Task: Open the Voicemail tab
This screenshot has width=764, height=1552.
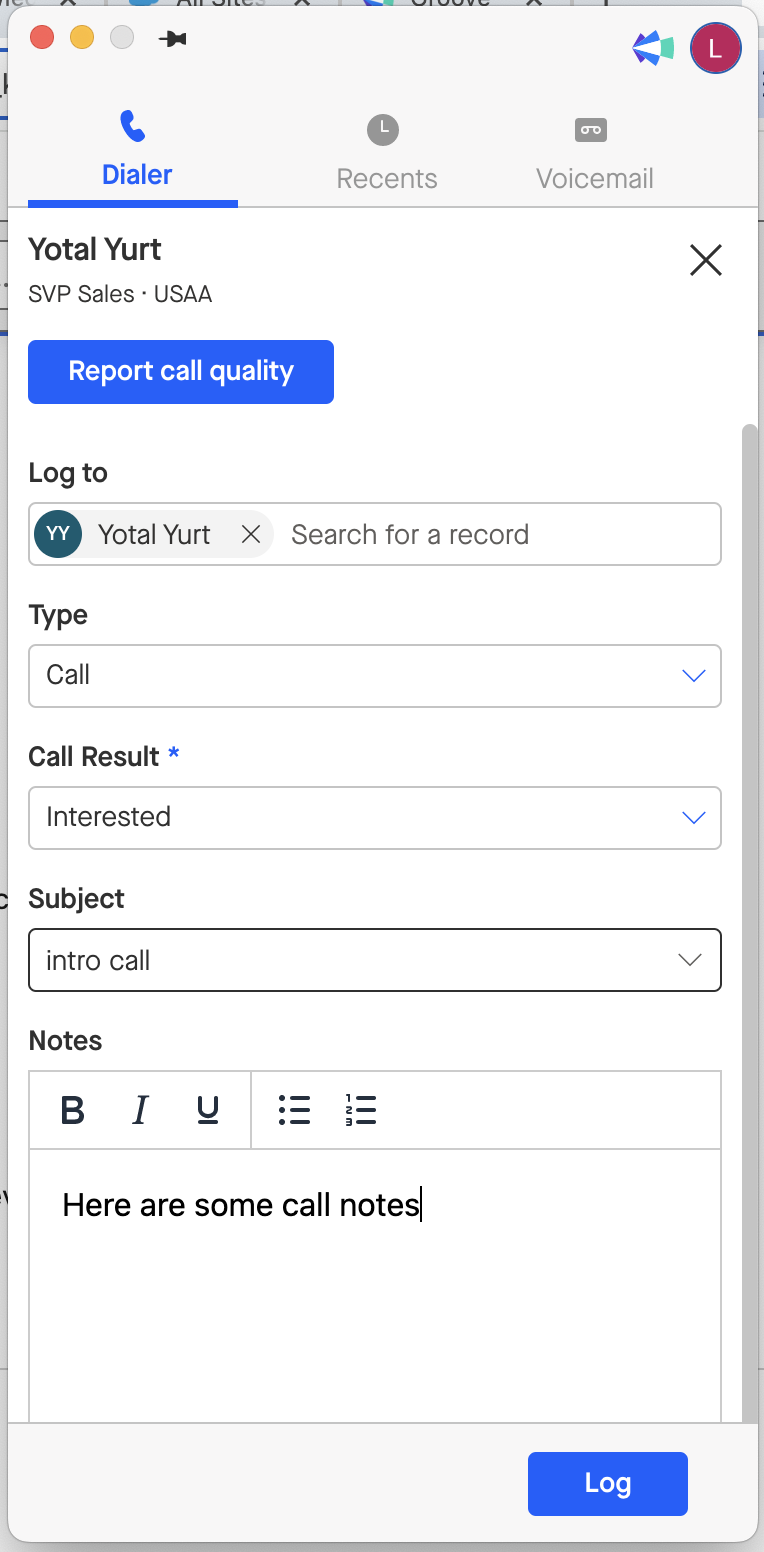Action: pos(594,154)
